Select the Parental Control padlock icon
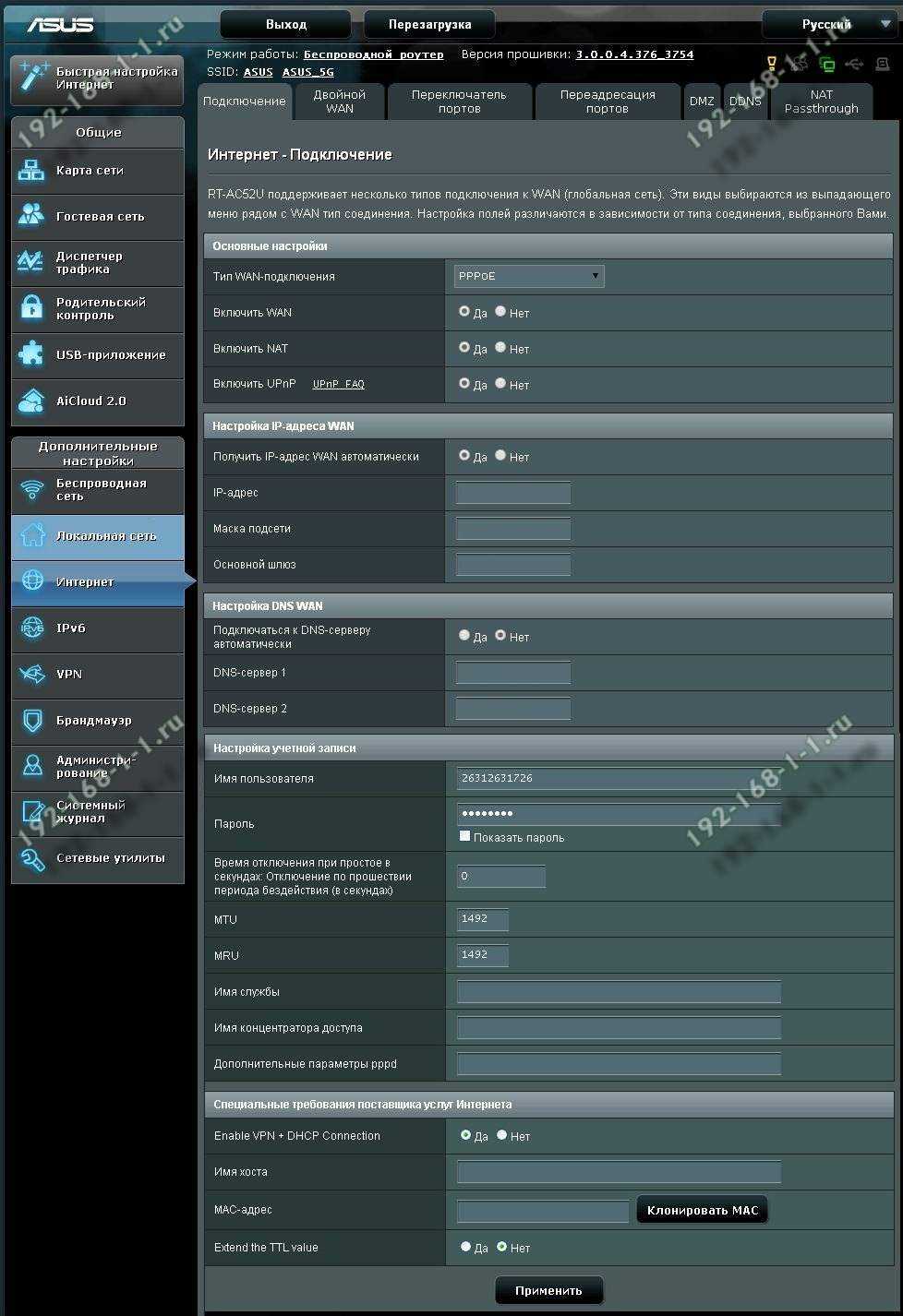Image resolution: width=903 pixels, height=1316 pixels. pyautogui.click(x=31, y=308)
